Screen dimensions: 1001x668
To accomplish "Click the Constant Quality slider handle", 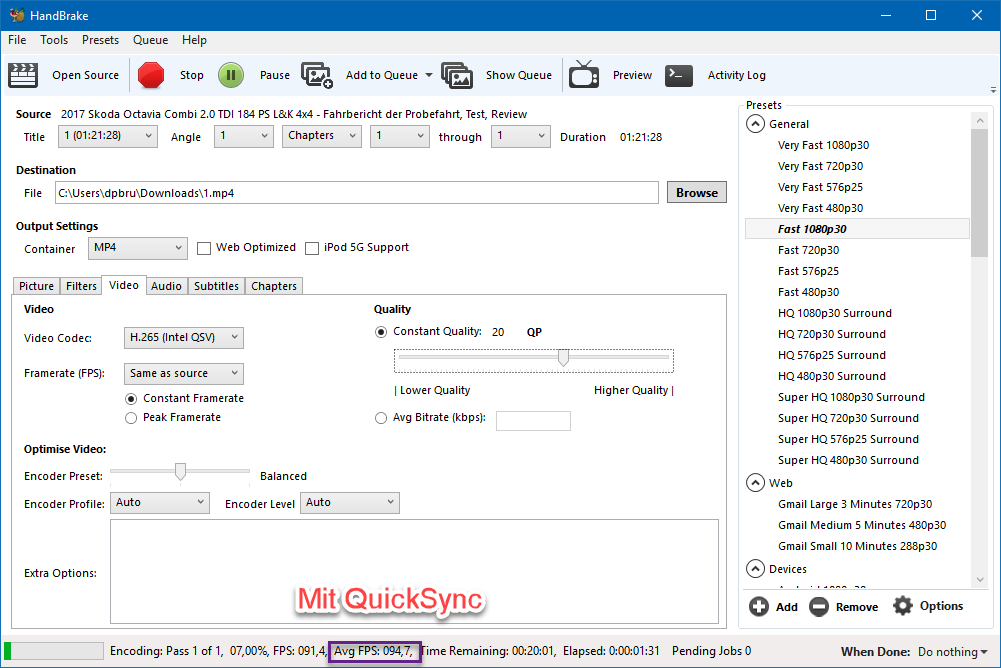I will coord(563,358).
